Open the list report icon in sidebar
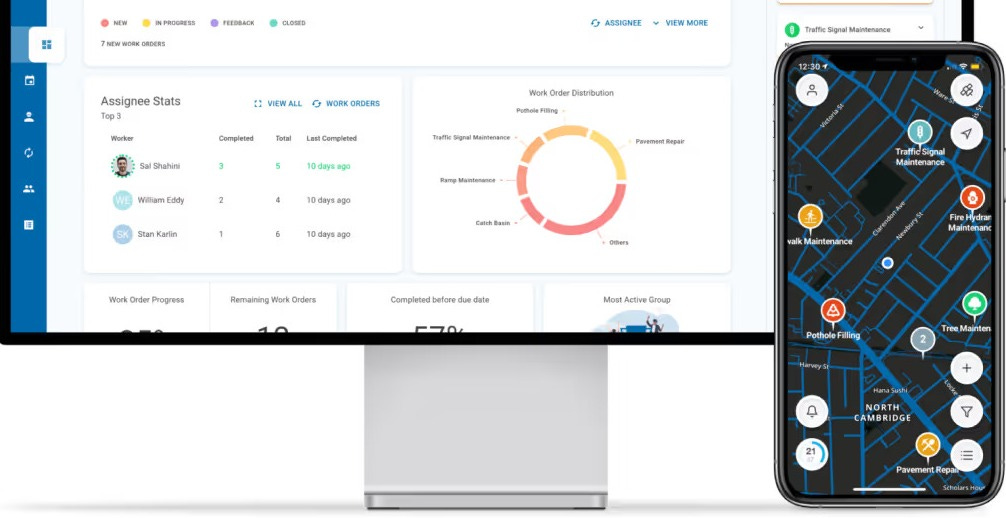This screenshot has height=518, width=1006. click(x=29, y=225)
